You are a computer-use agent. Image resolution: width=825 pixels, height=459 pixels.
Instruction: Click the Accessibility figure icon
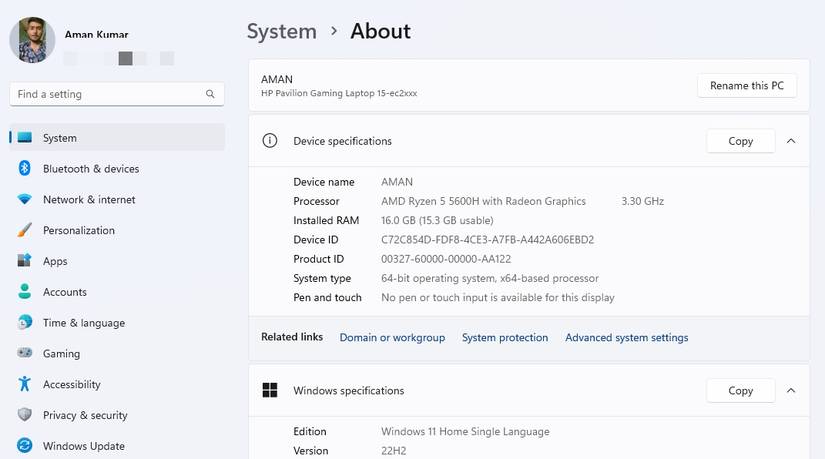pyautogui.click(x=25, y=384)
